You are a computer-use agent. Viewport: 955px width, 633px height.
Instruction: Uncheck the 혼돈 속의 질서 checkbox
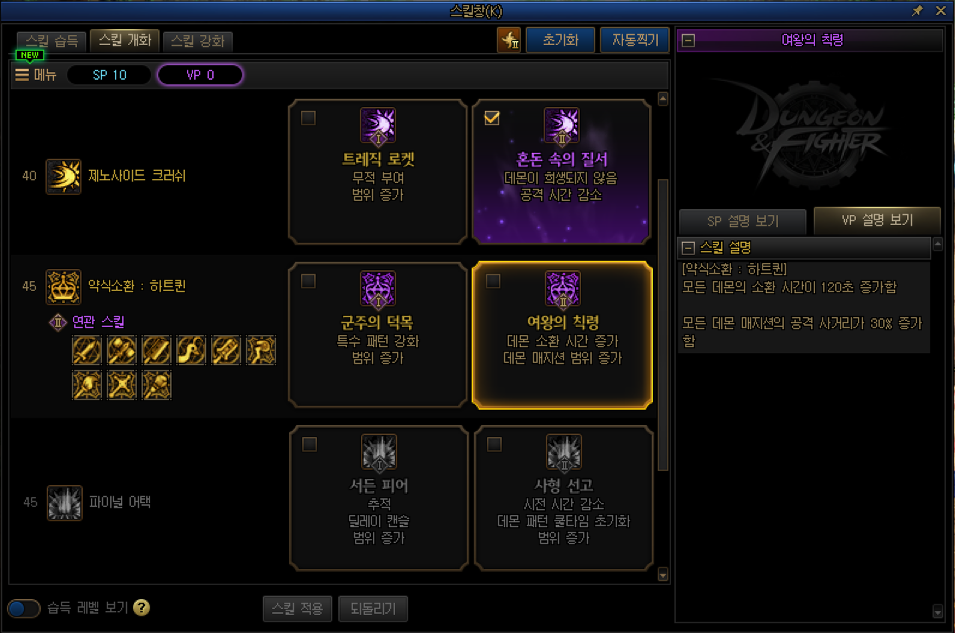click(x=492, y=118)
